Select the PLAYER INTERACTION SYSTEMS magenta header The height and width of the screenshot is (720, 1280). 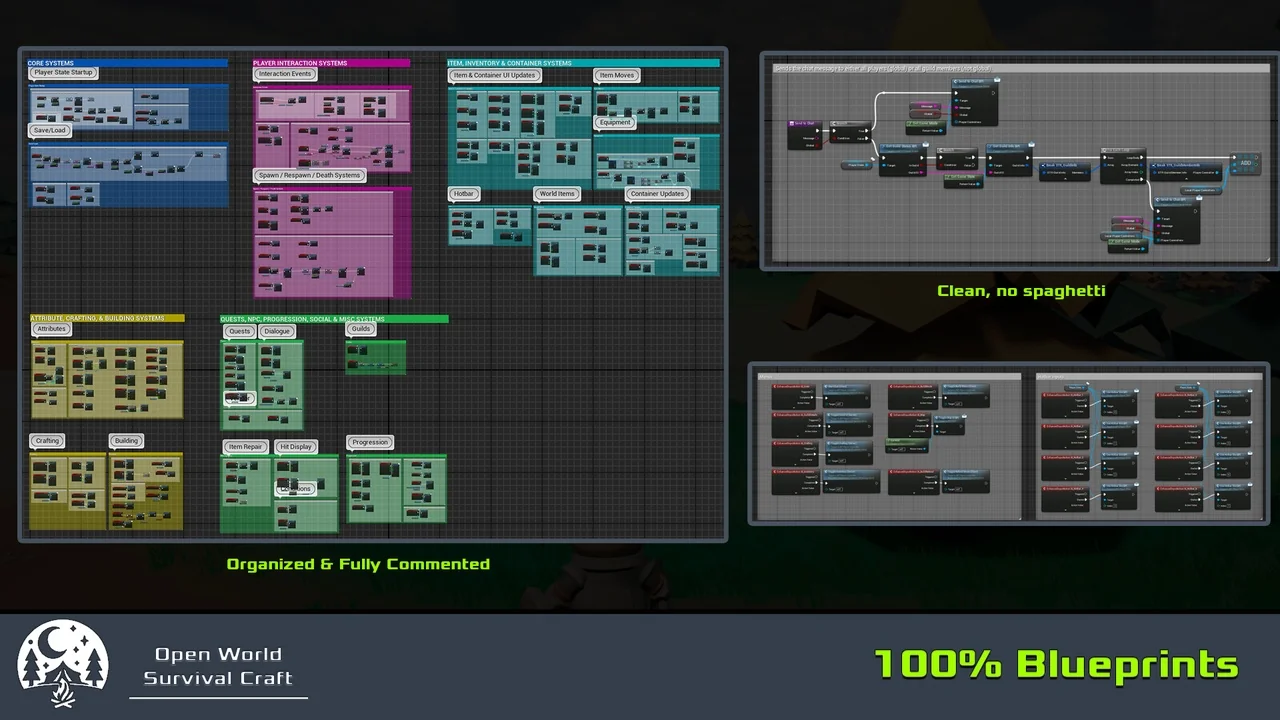(331, 63)
